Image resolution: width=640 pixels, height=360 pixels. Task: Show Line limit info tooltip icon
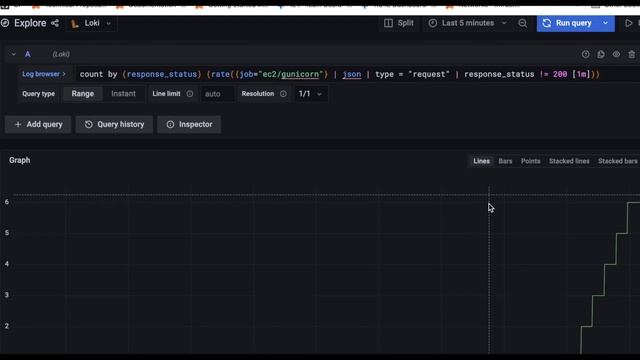190,94
